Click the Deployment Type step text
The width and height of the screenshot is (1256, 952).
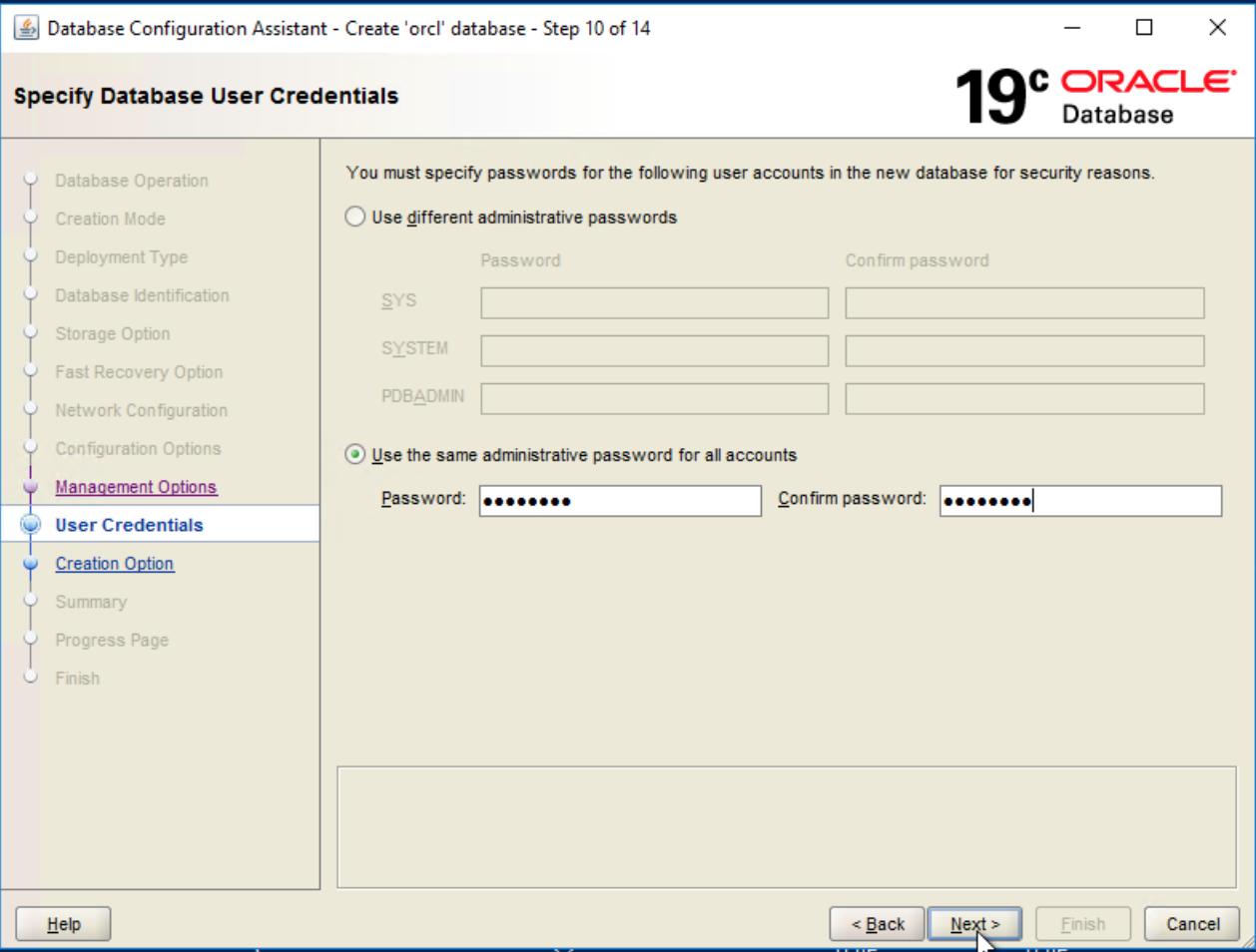pyautogui.click(x=121, y=257)
